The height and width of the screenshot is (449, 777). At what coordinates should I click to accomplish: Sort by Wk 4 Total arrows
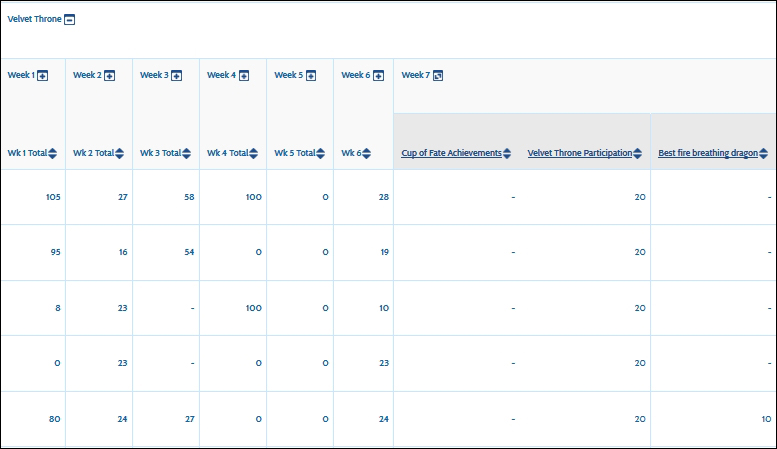(253, 154)
